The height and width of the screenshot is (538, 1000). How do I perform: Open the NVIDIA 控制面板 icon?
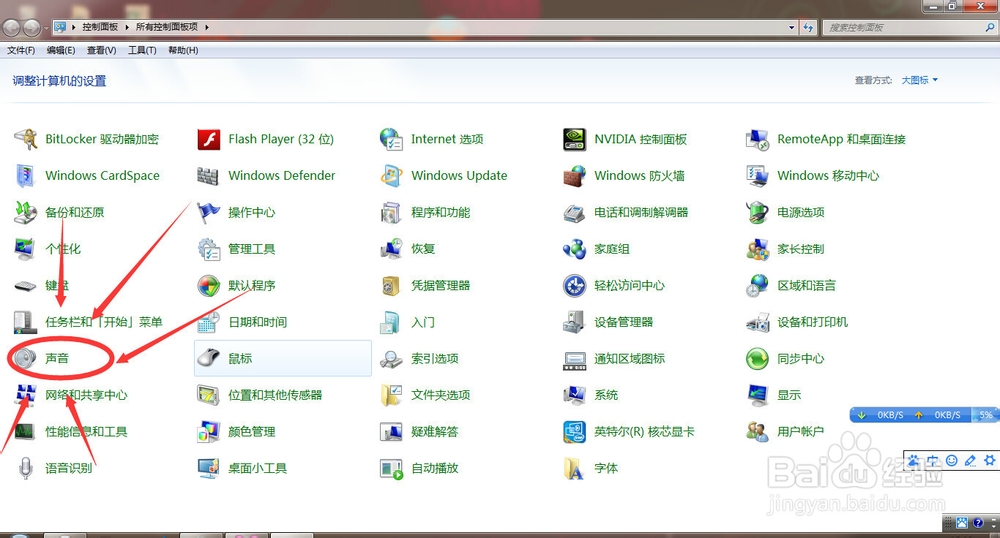[574, 139]
